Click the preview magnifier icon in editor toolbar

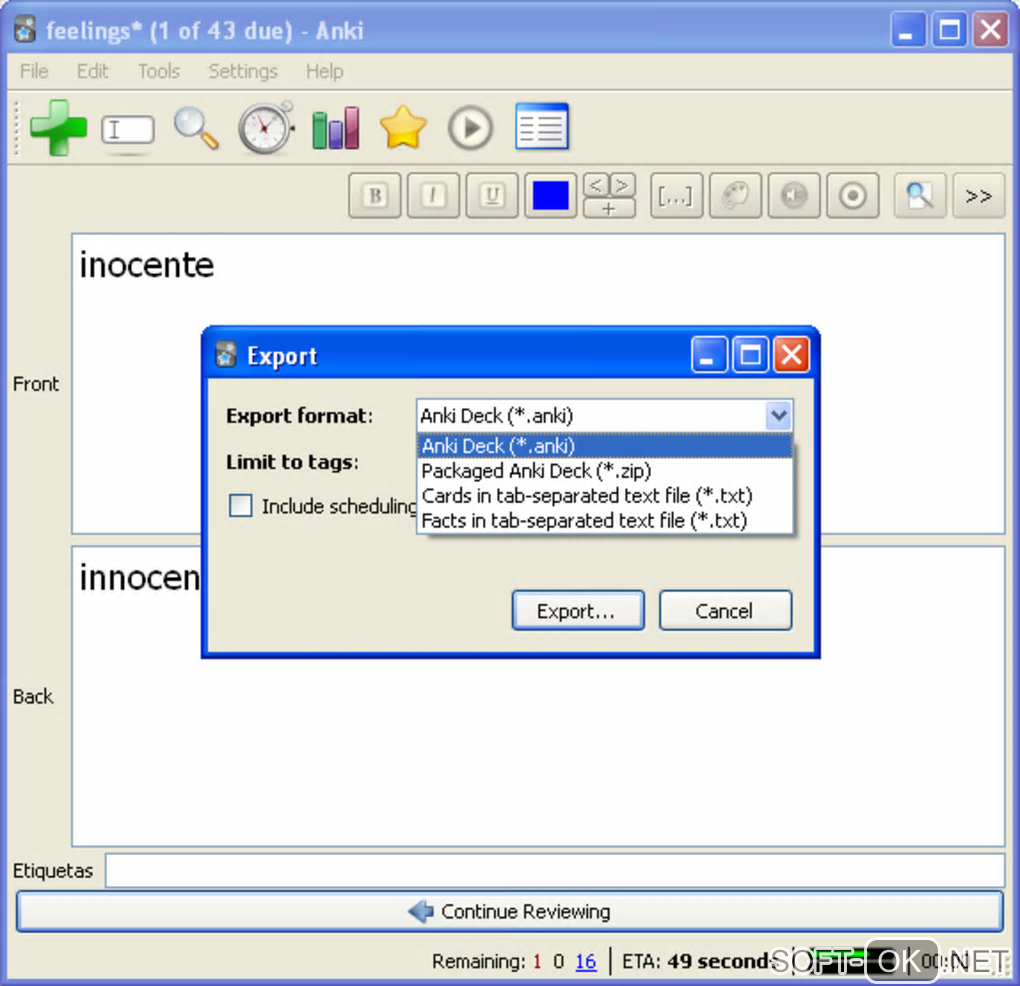920,196
